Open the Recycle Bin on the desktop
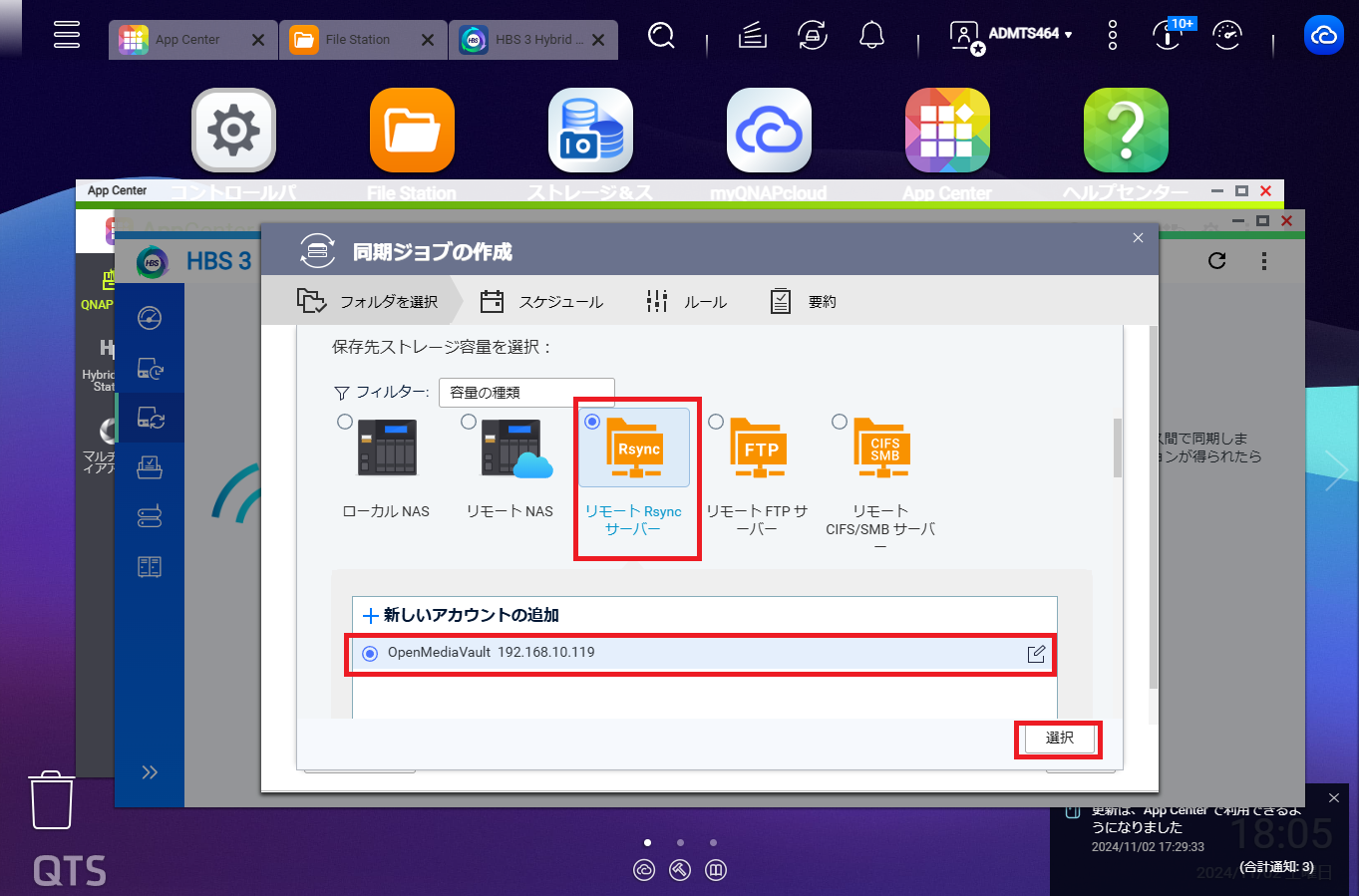Screen dimensions: 1359x896 [52, 800]
